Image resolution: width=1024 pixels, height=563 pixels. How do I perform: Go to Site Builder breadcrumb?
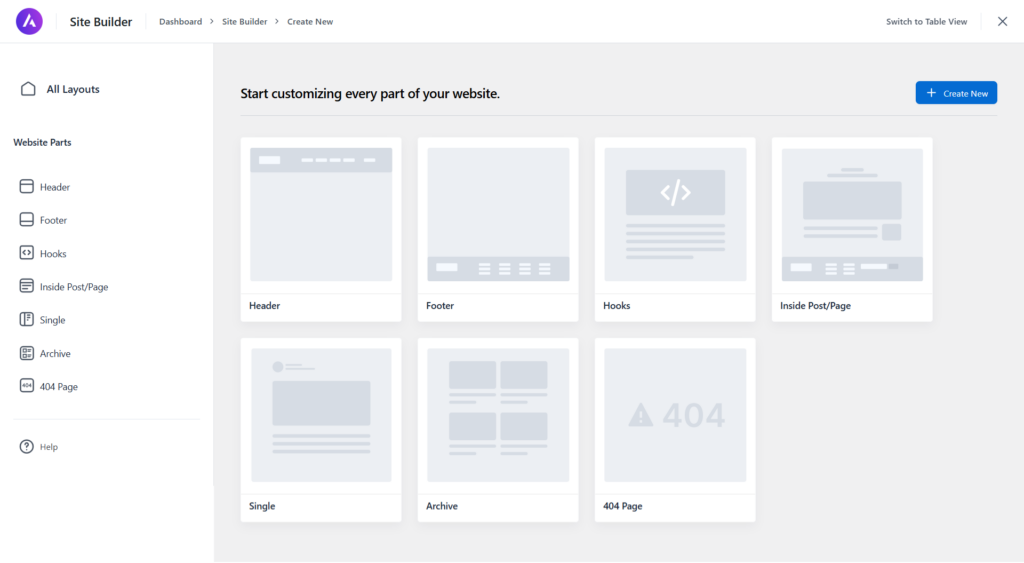[x=244, y=22]
